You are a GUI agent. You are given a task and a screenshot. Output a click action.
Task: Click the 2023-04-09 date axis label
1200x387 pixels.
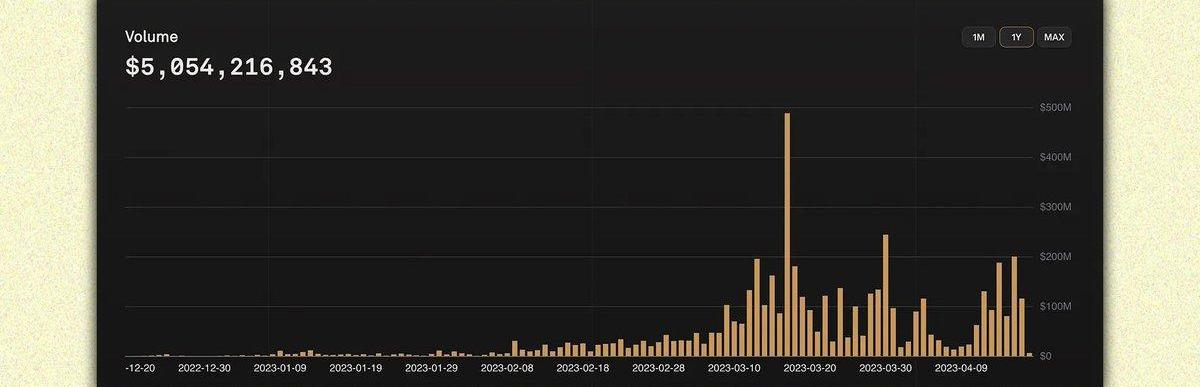tap(961, 368)
